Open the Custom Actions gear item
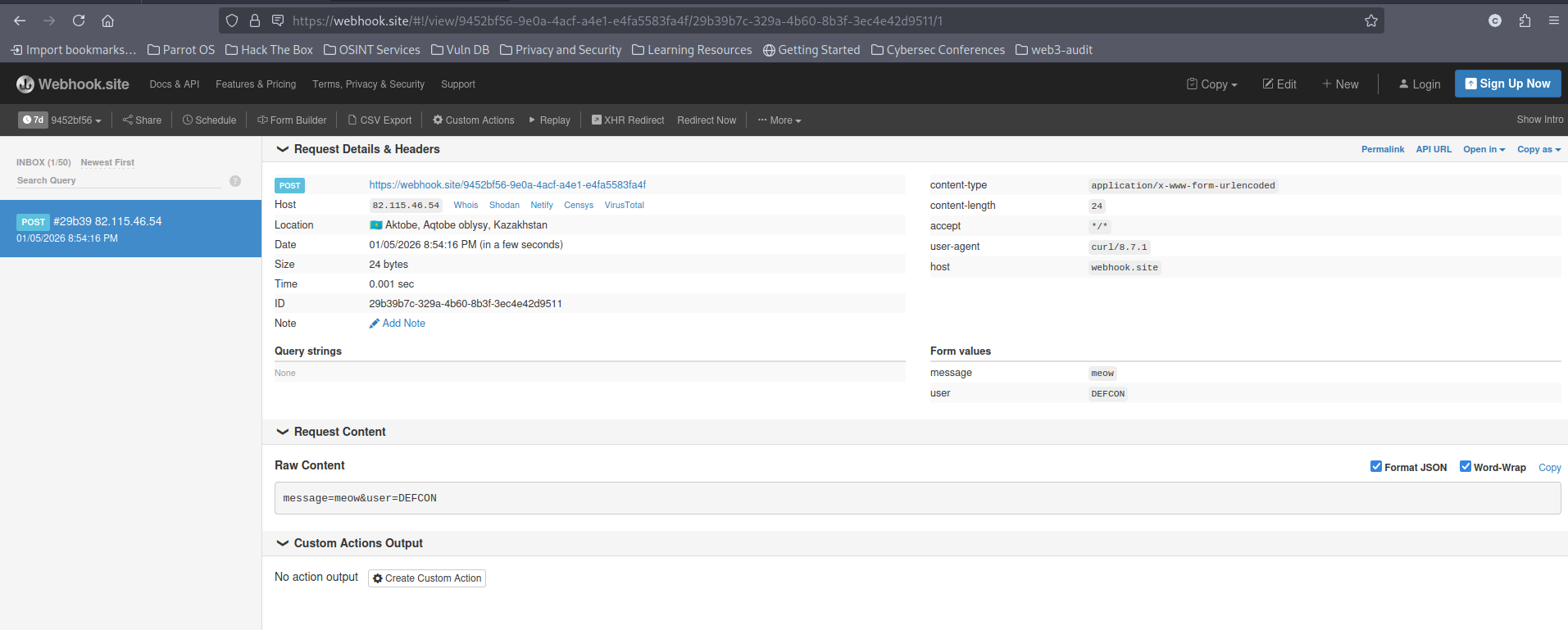Viewport: 1568px width, 630px height. (x=474, y=120)
